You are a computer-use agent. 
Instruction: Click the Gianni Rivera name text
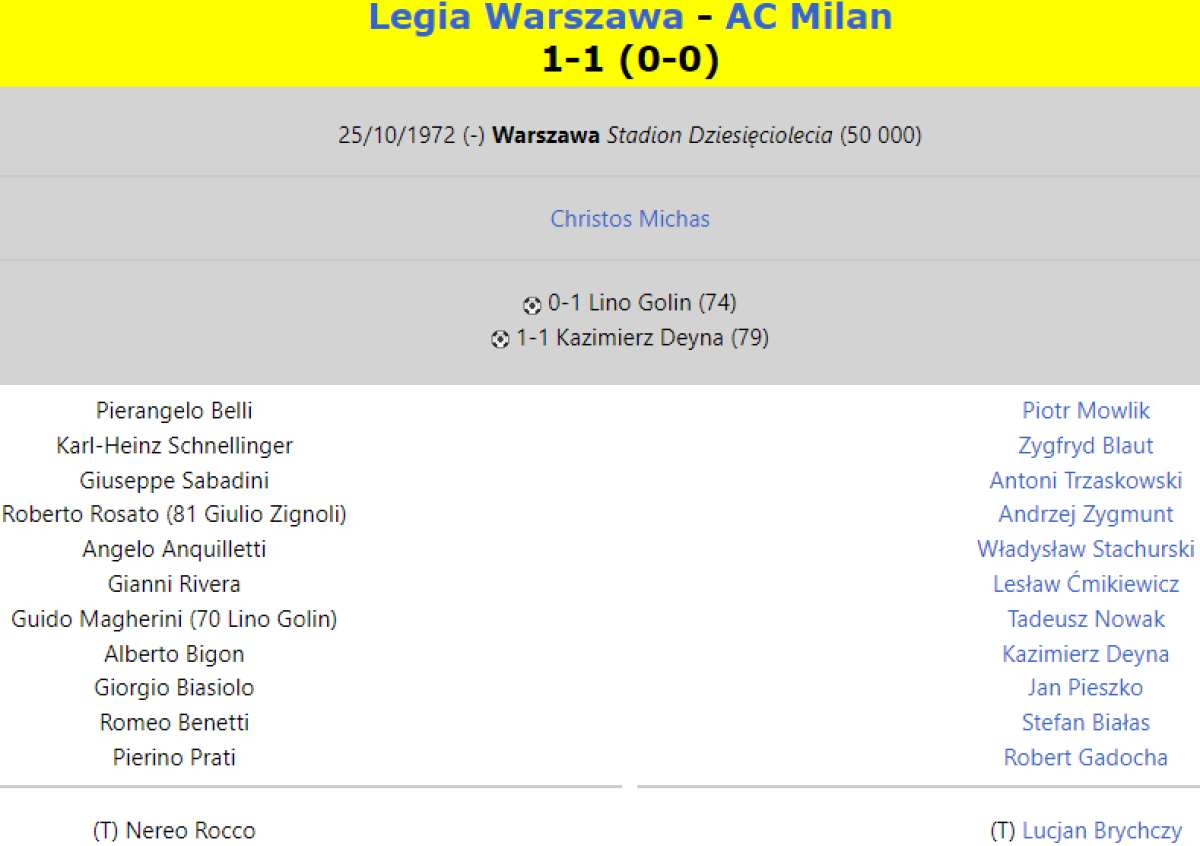coord(174,584)
